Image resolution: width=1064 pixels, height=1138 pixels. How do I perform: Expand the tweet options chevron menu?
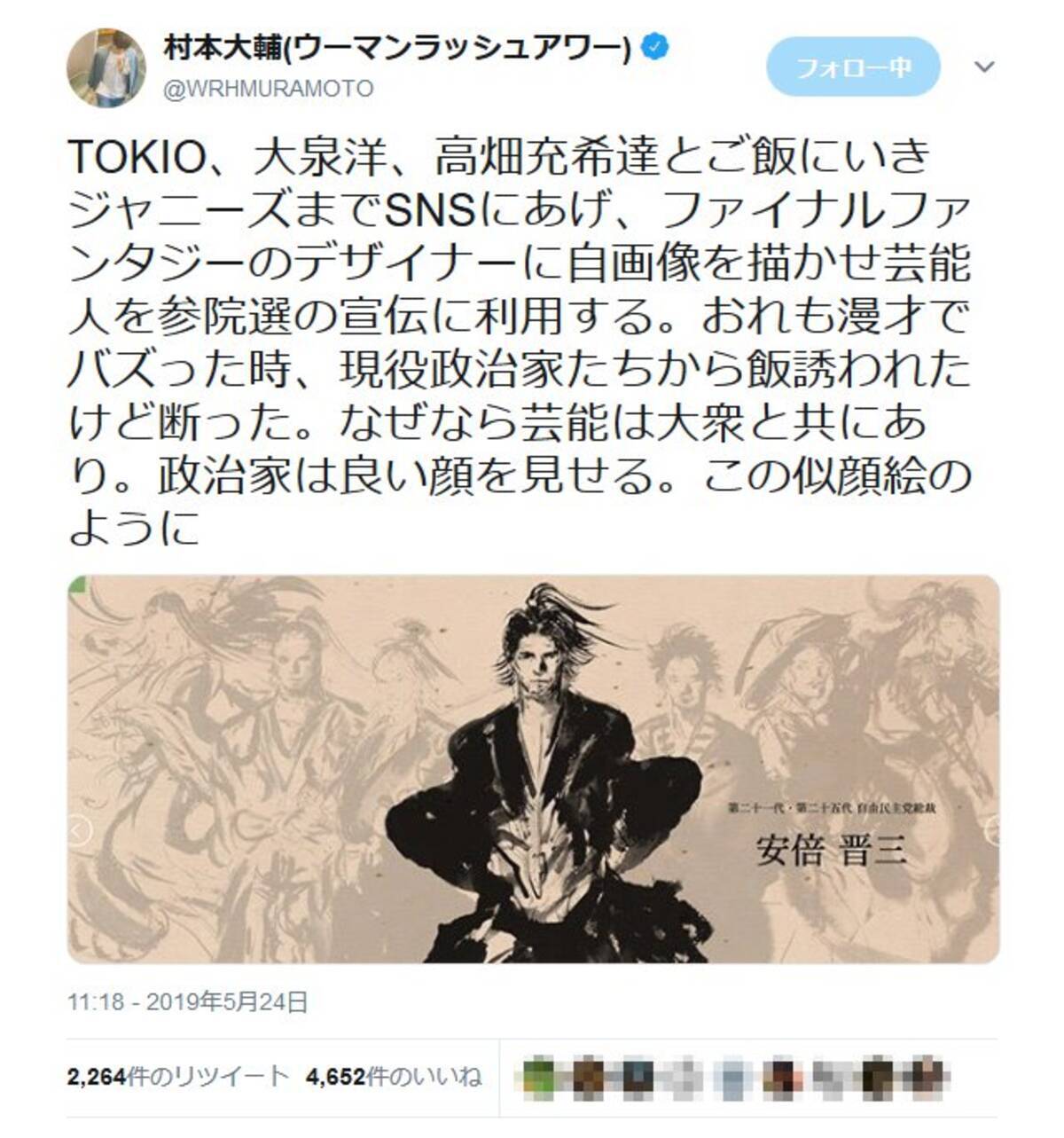[x=984, y=67]
